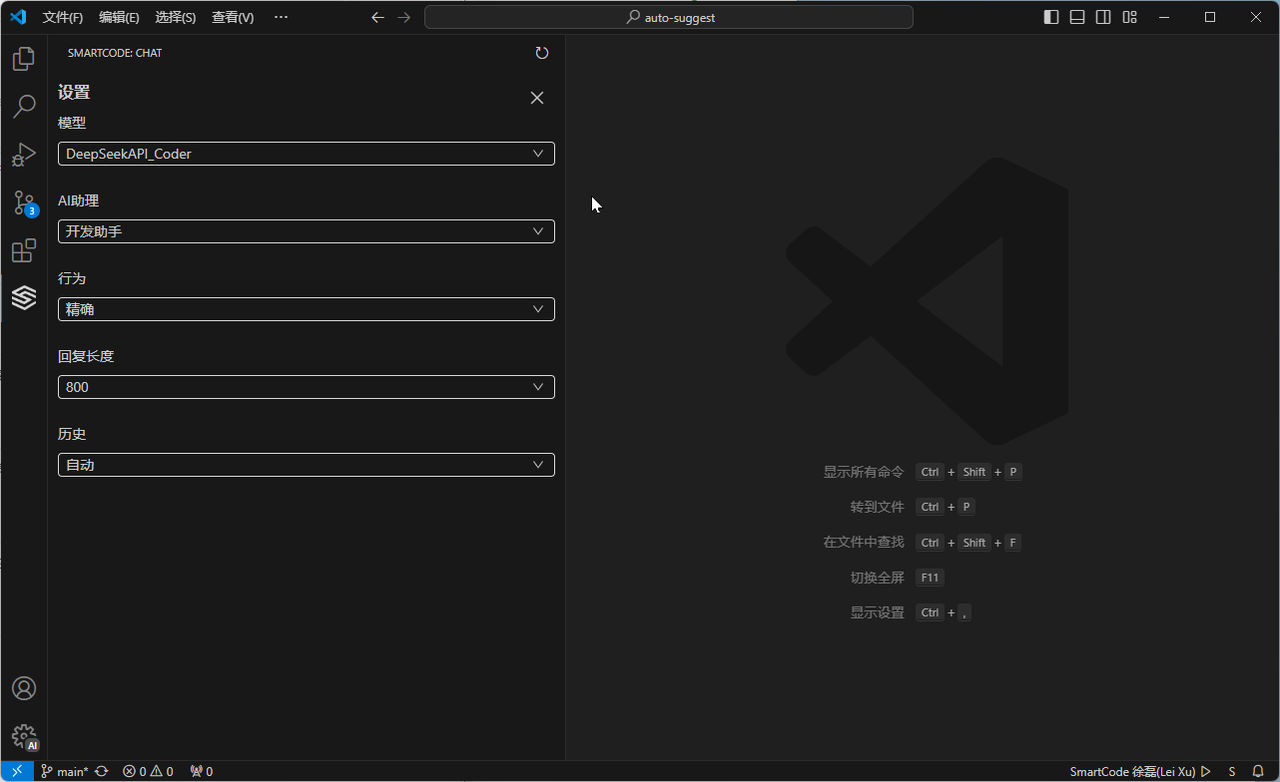Toggle the primary side bar layout icon
Viewport: 1280px width, 782px height.
[x=1051, y=17]
